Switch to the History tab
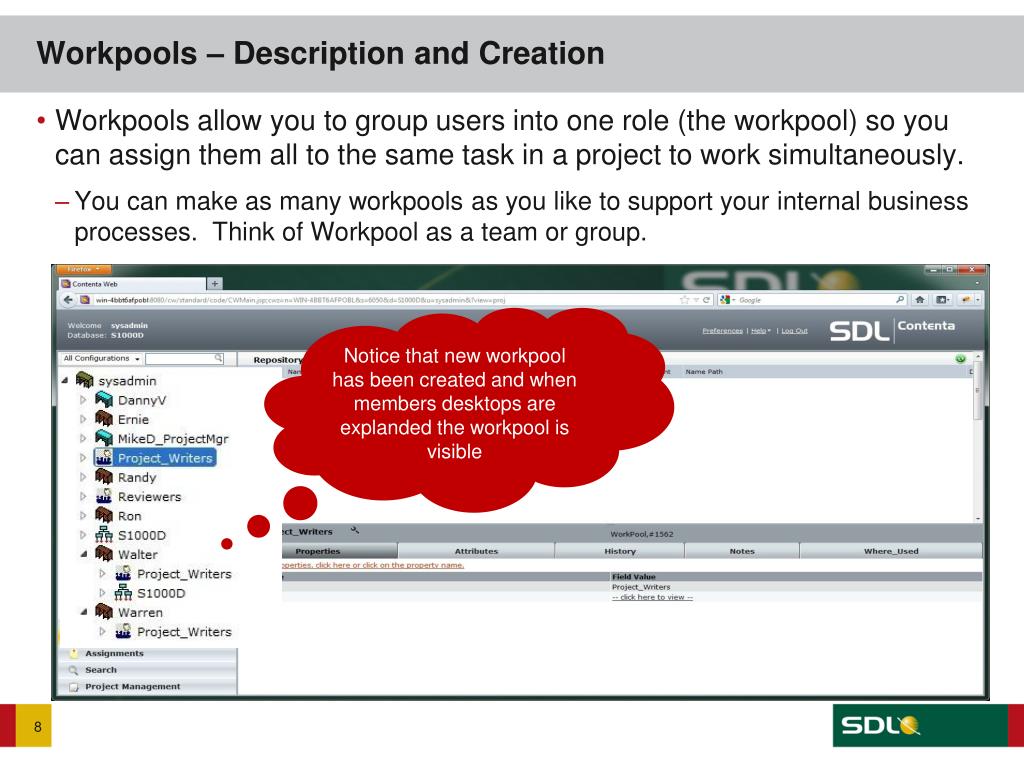This screenshot has height=768, width=1024. click(x=620, y=551)
